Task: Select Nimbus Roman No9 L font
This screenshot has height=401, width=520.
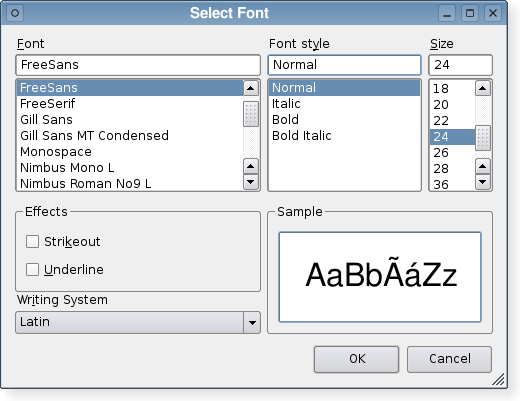Action: [130, 183]
